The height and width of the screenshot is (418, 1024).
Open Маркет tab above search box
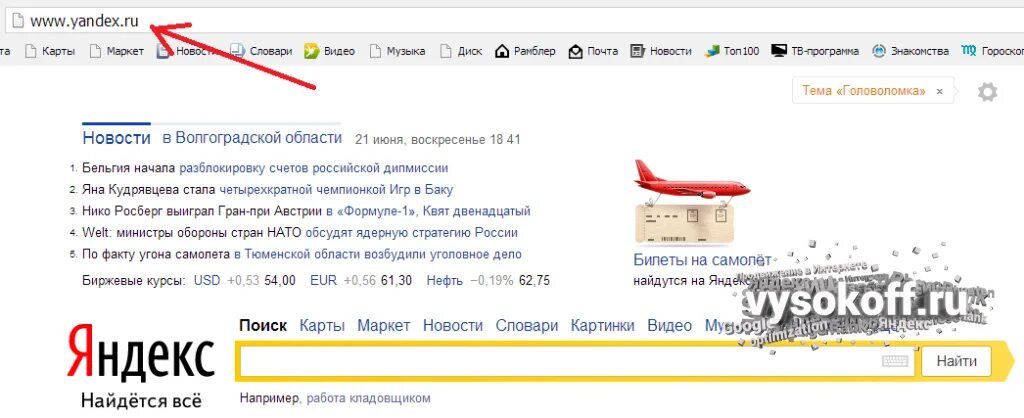[x=384, y=325]
